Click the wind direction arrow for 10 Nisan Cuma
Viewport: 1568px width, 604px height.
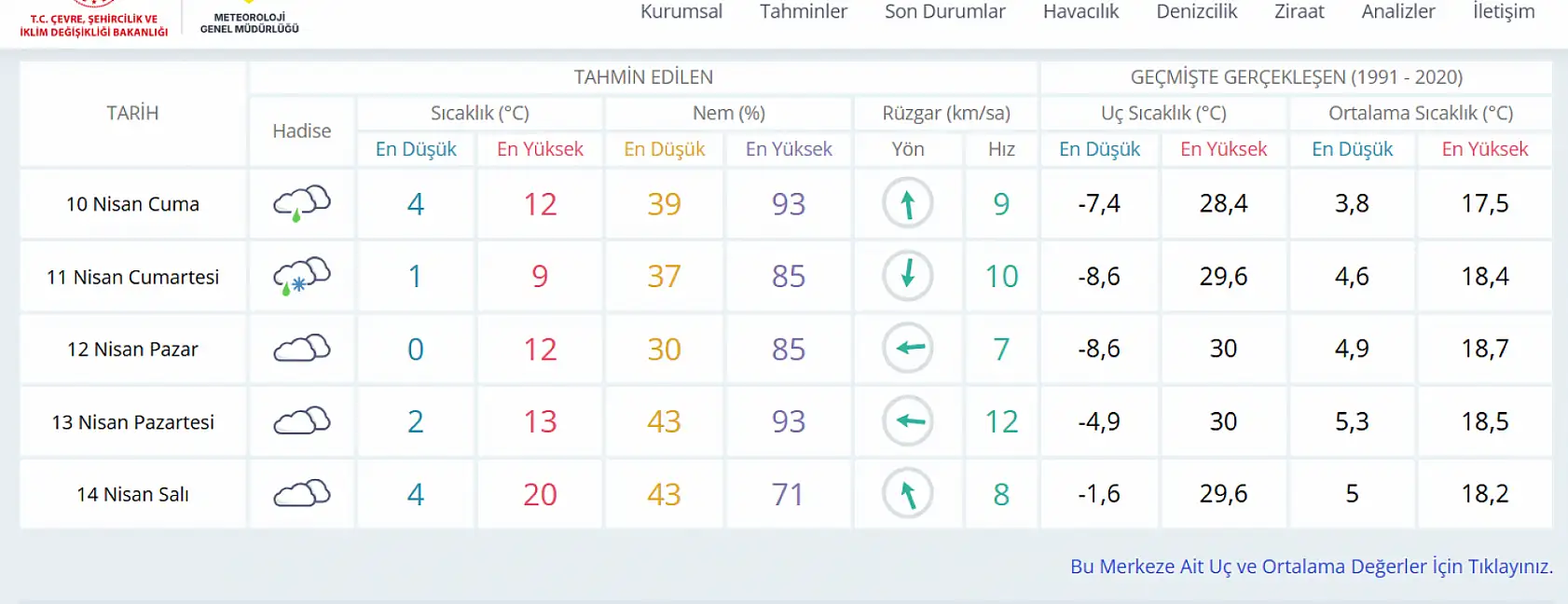coord(908,203)
